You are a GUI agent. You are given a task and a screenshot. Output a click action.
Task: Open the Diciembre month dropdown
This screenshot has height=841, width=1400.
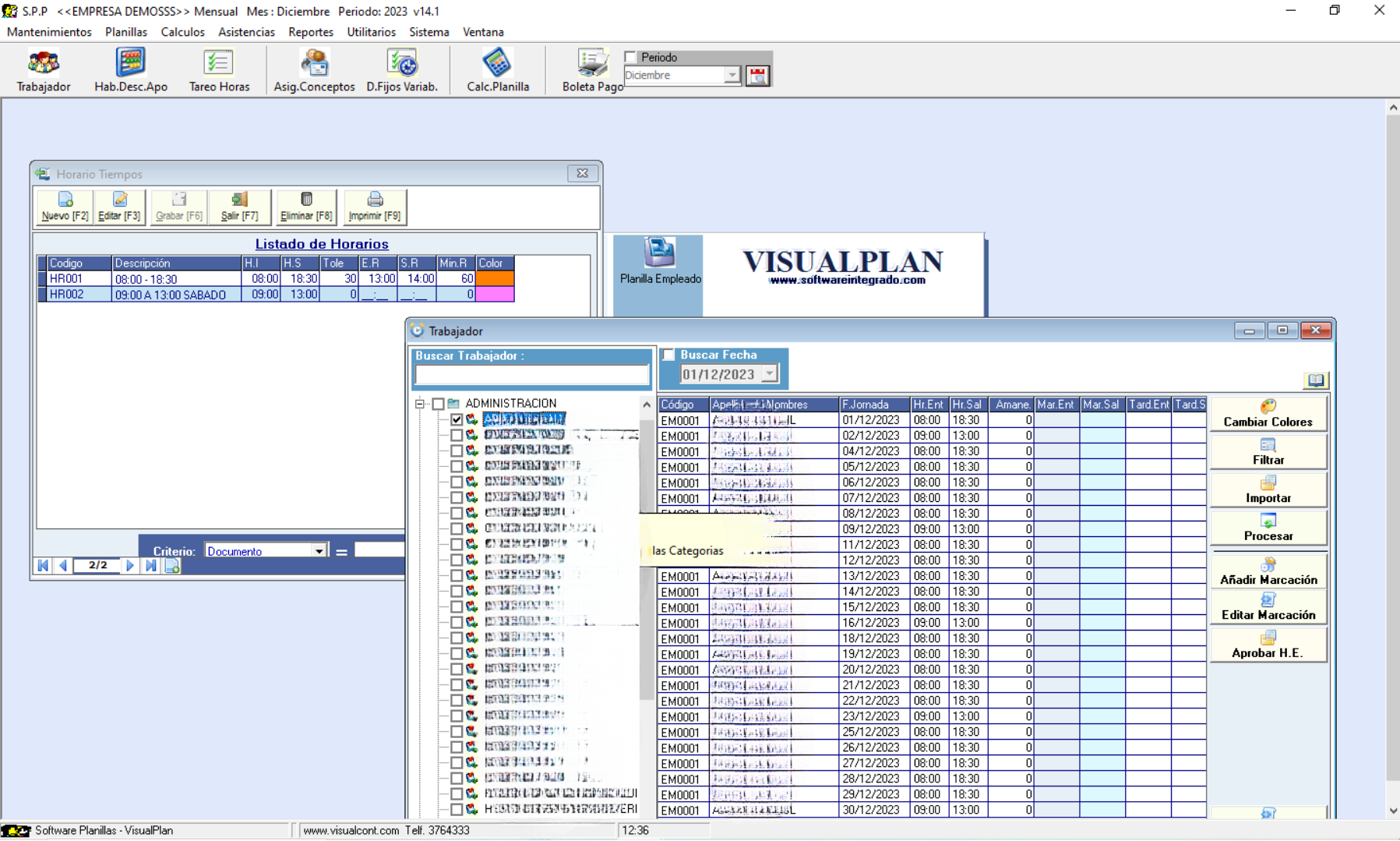(x=732, y=76)
